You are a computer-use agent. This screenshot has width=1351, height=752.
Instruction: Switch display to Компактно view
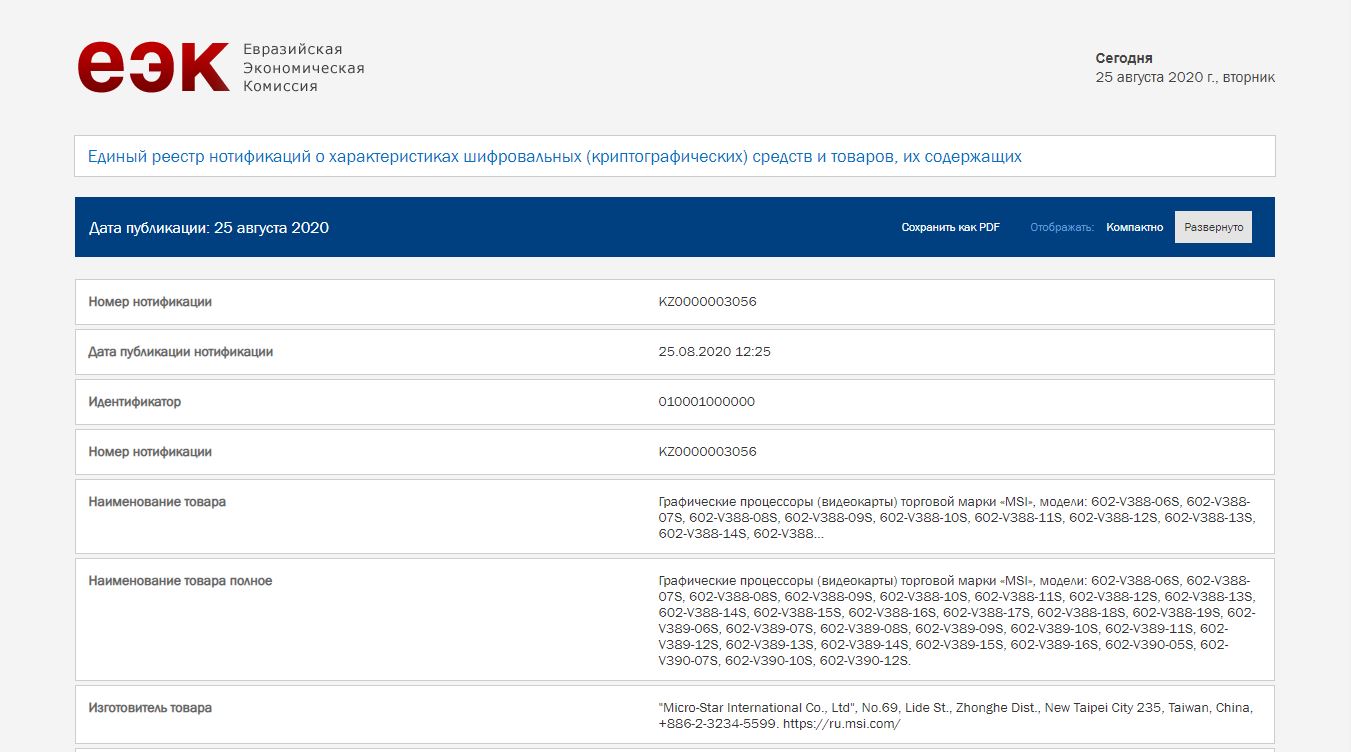click(x=1134, y=227)
